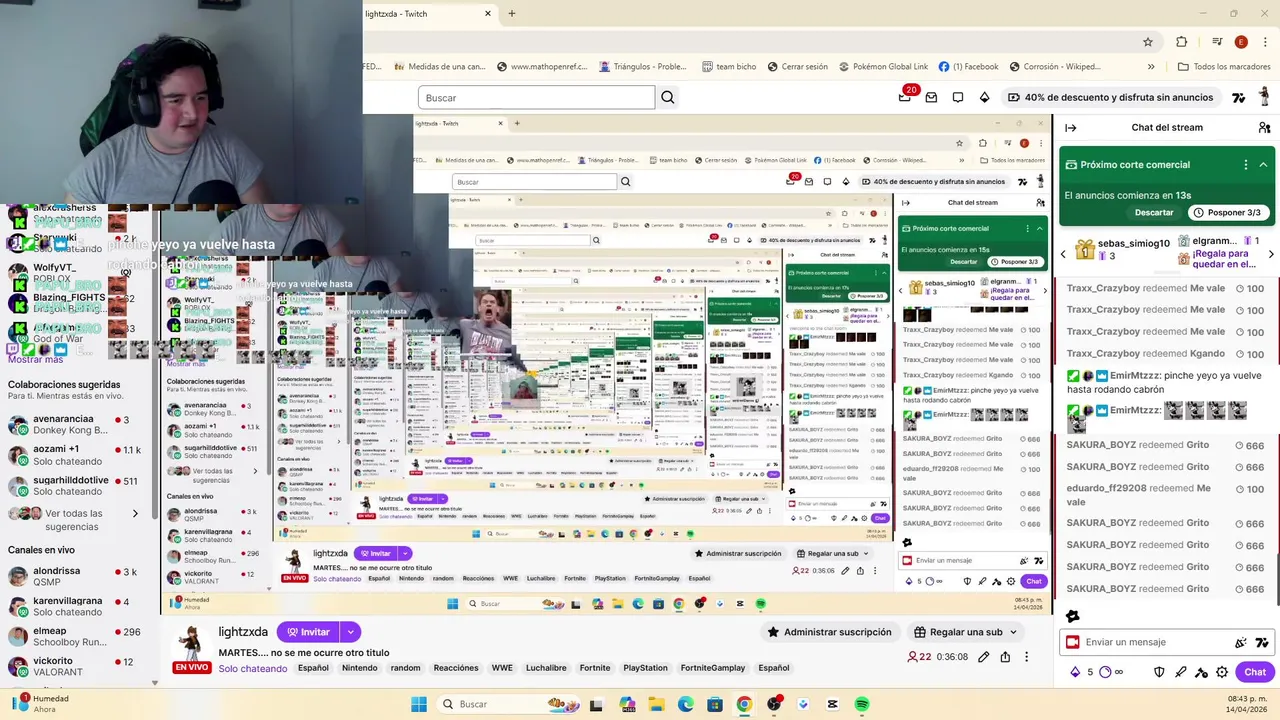Open channel points balance circle icon

point(1105,672)
